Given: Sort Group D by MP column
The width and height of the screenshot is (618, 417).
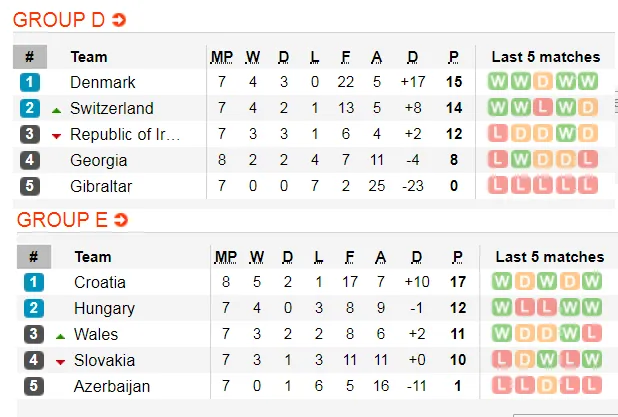Looking at the screenshot, I should pyautogui.click(x=221, y=57).
